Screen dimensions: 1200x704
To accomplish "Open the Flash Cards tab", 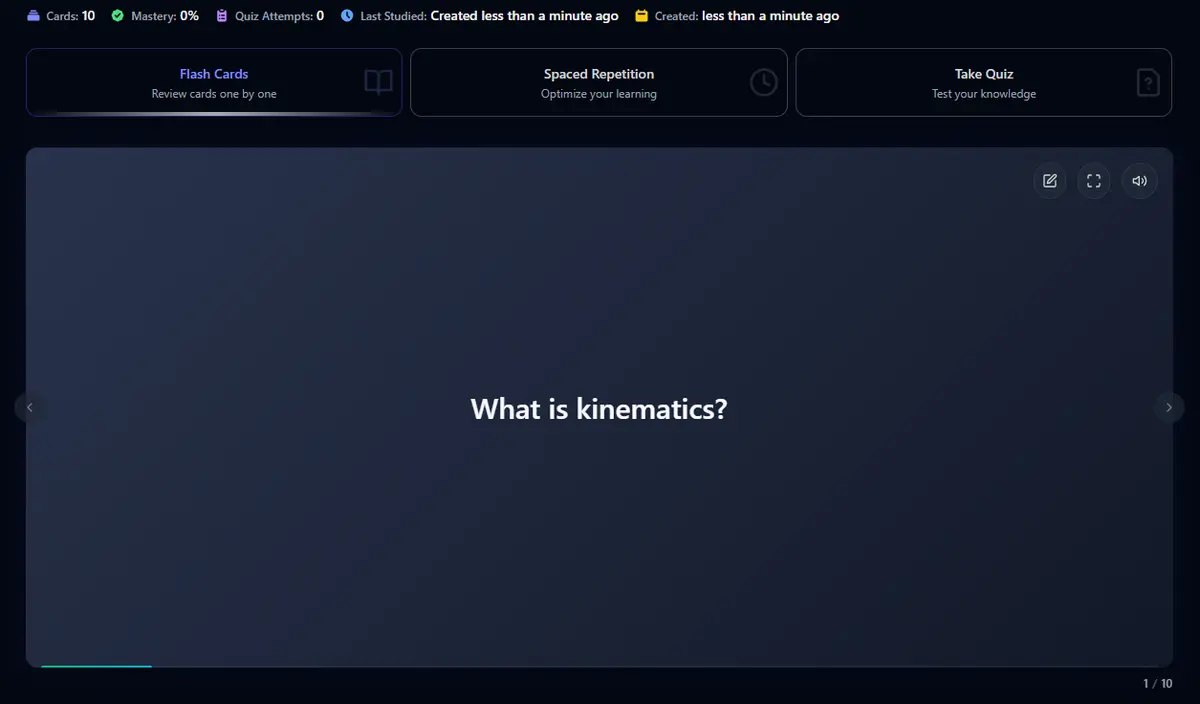I will pos(214,82).
